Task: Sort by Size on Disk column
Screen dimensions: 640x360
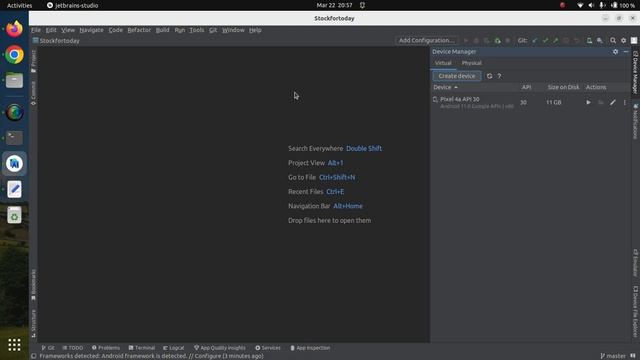Action: pos(563,87)
